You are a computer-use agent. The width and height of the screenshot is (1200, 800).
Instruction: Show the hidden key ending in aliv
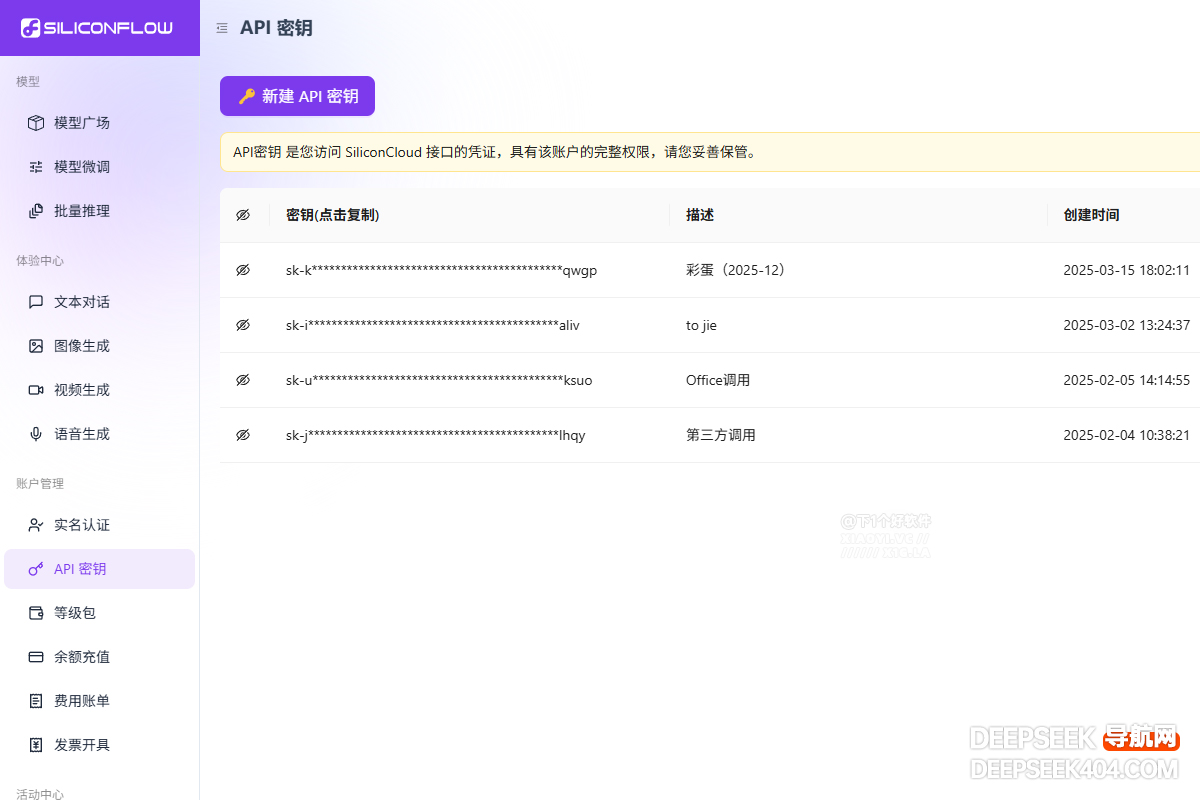[x=242, y=325]
